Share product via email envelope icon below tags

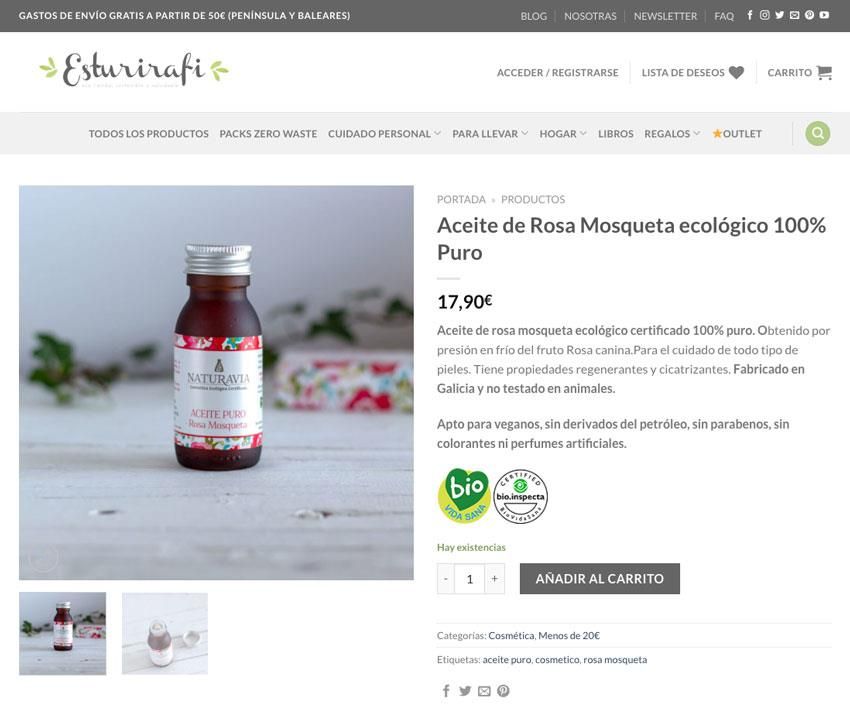pyautogui.click(x=484, y=691)
